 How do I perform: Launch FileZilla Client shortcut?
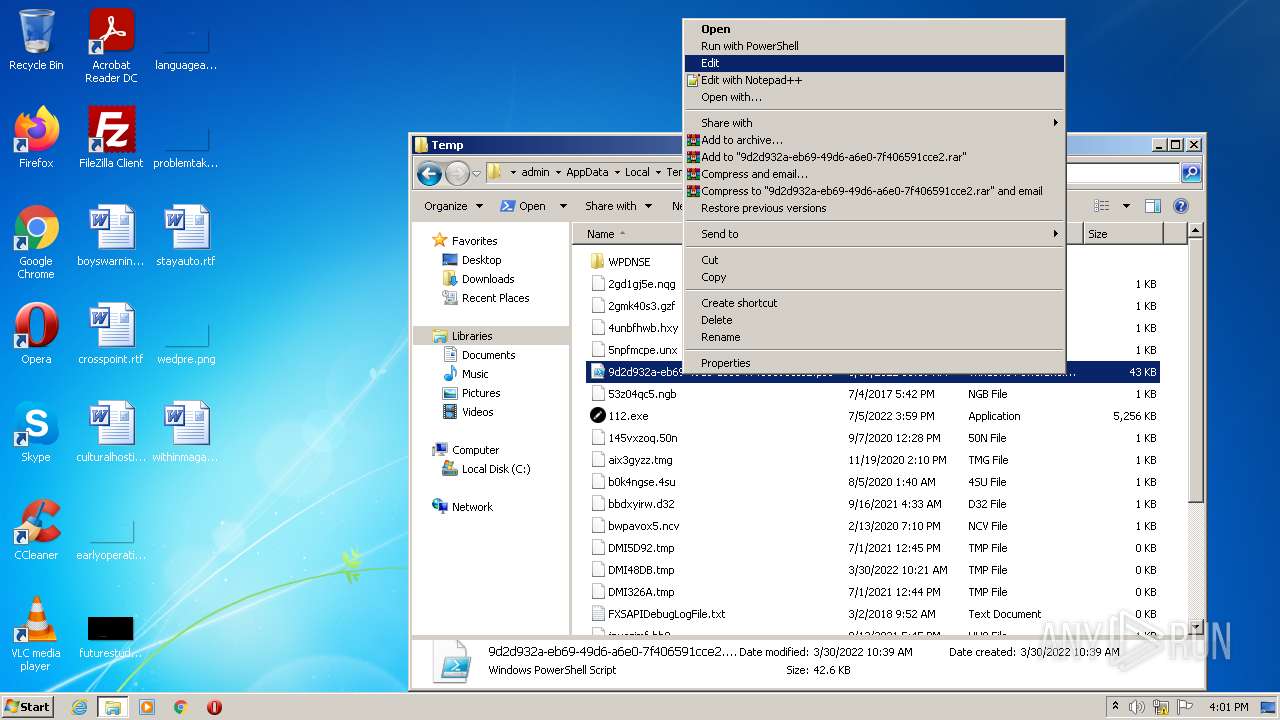(111, 138)
